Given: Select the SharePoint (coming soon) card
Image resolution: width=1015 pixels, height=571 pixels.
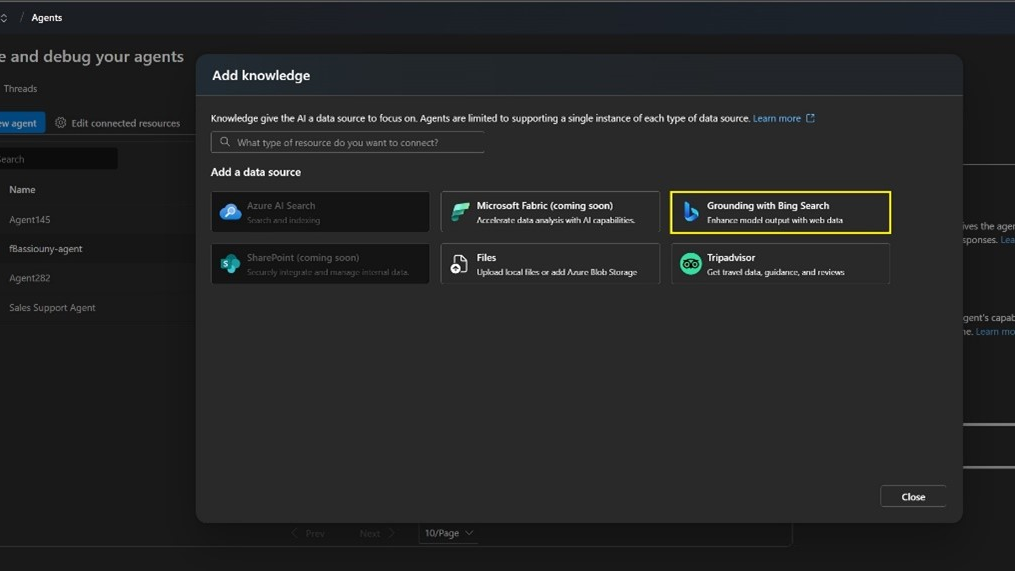Looking at the screenshot, I should coord(320,263).
